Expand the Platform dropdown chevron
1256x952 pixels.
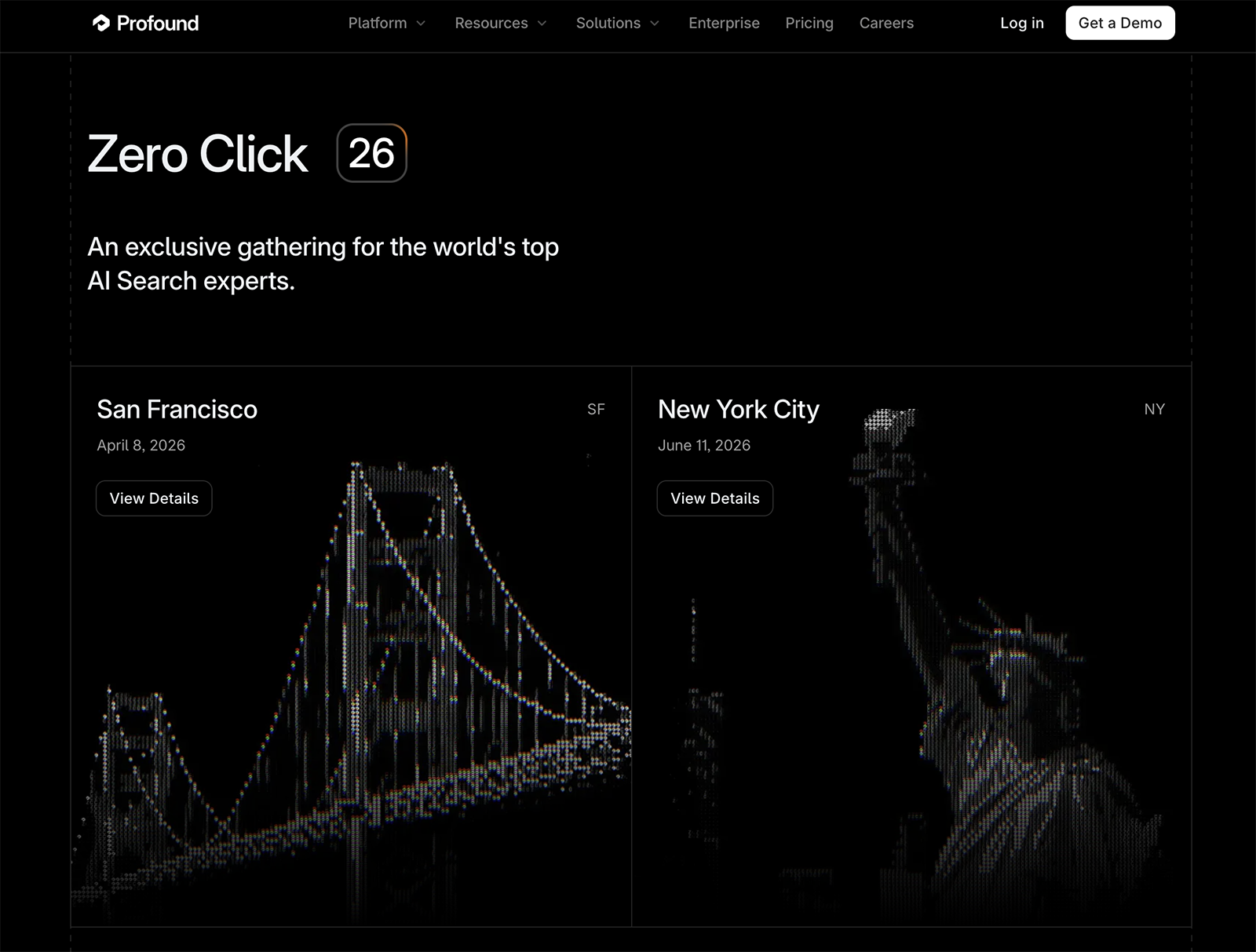pyautogui.click(x=421, y=24)
